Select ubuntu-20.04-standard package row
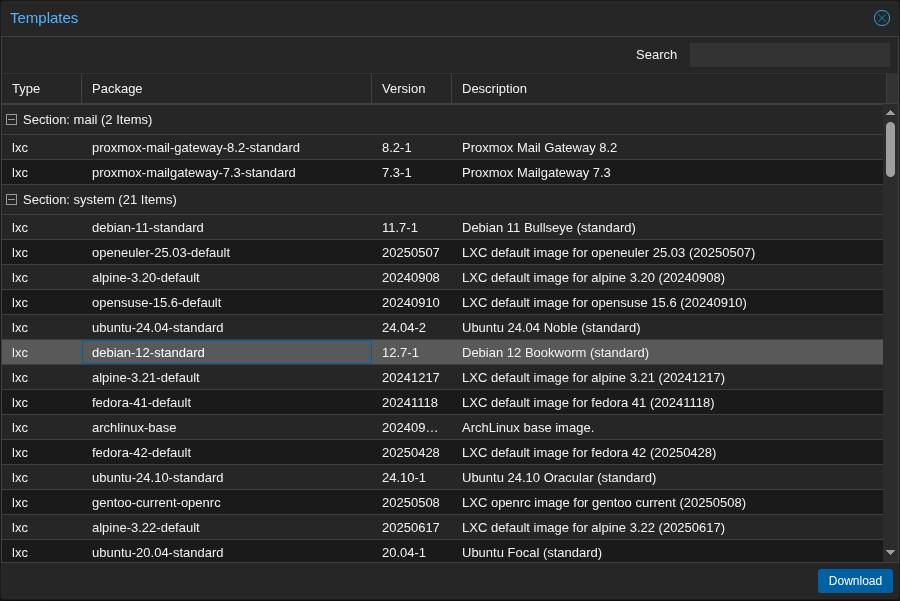Image resolution: width=900 pixels, height=601 pixels. coord(443,552)
